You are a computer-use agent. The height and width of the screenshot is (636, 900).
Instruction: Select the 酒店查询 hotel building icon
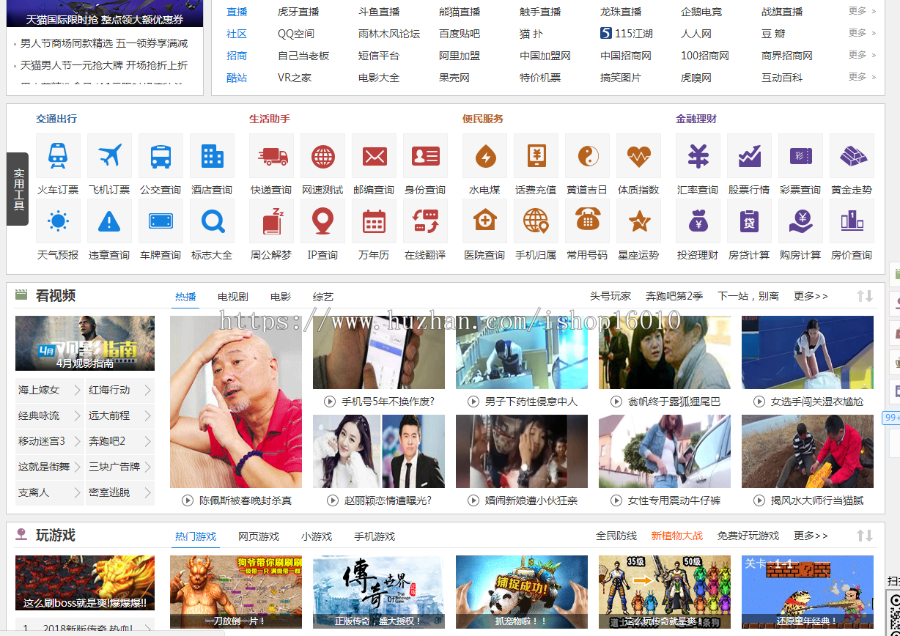coord(212,156)
